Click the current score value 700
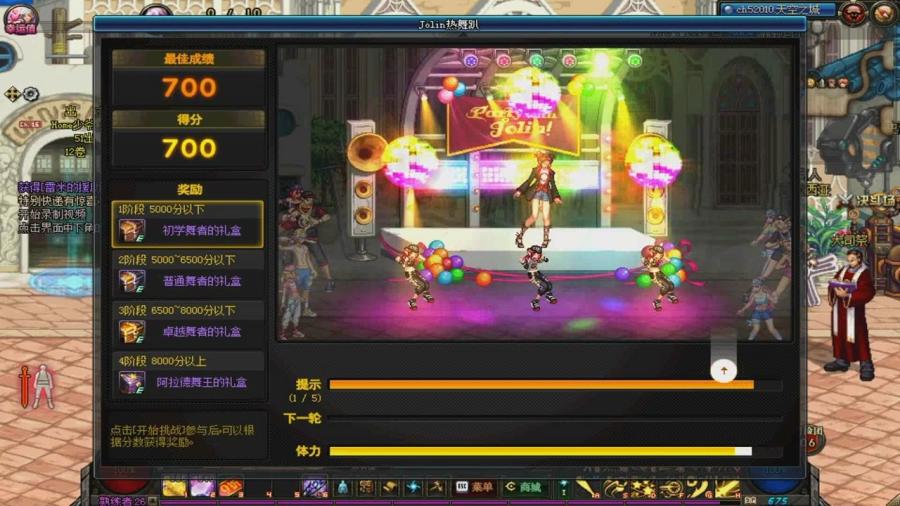The height and width of the screenshot is (506, 900). tap(189, 149)
